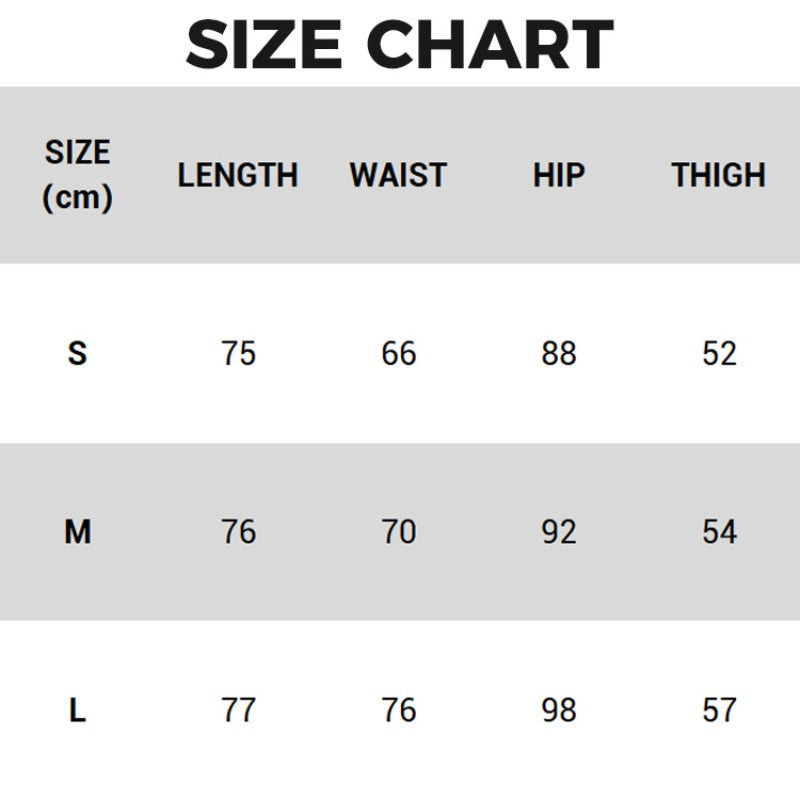Select hip value 88 for size S

pos(558,353)
